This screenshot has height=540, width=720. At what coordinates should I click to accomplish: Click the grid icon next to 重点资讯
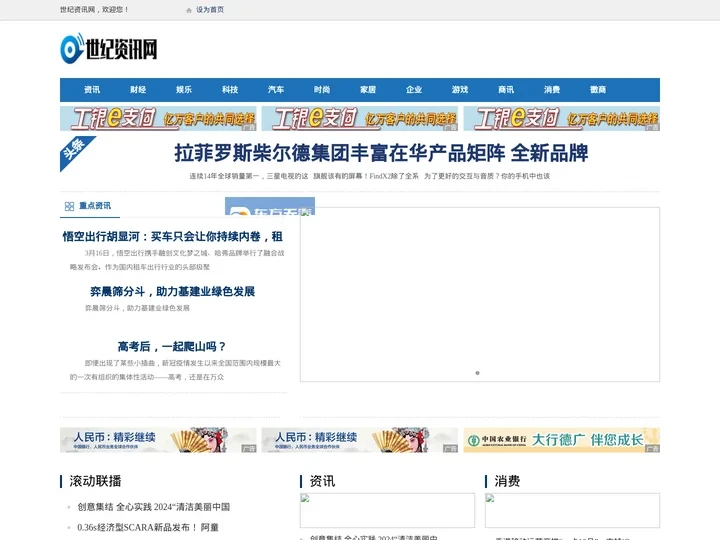pos(69,206)
